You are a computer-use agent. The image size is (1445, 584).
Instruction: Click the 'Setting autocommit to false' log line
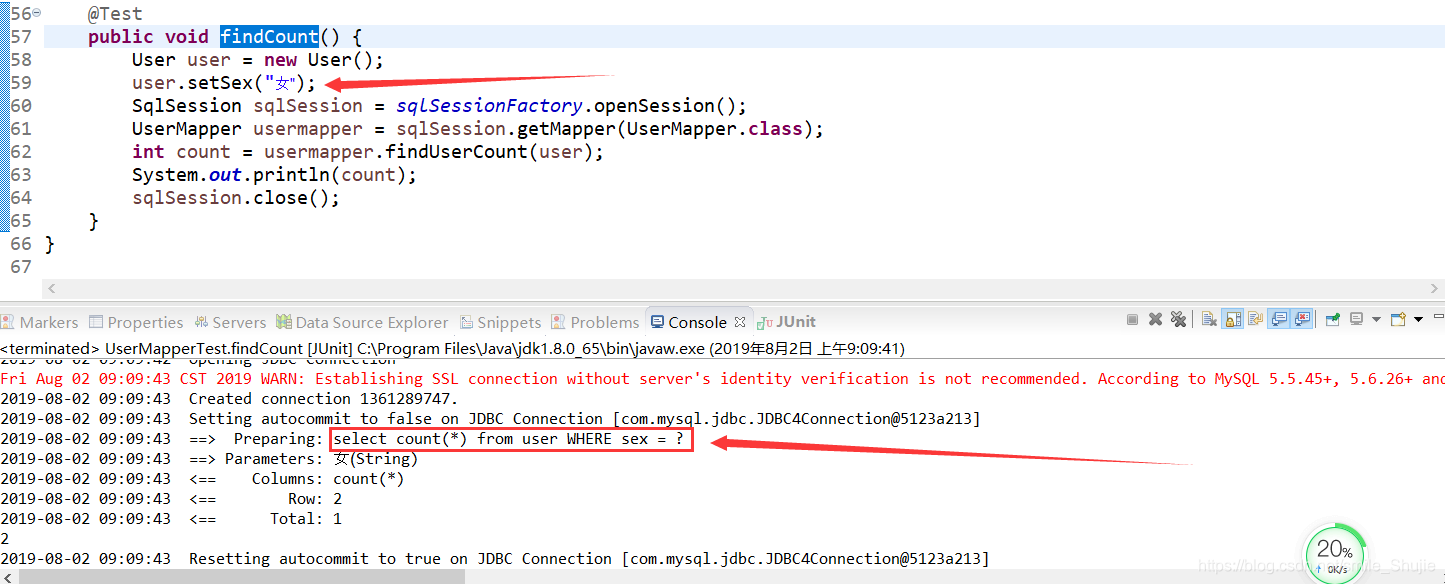(x=490, y=419)
